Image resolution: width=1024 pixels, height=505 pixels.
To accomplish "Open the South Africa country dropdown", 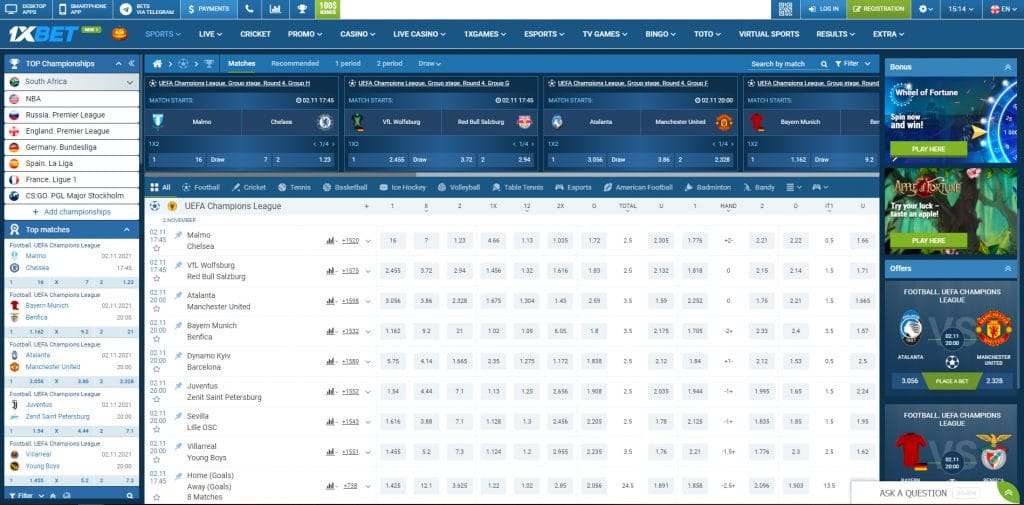I will point(72,82).
